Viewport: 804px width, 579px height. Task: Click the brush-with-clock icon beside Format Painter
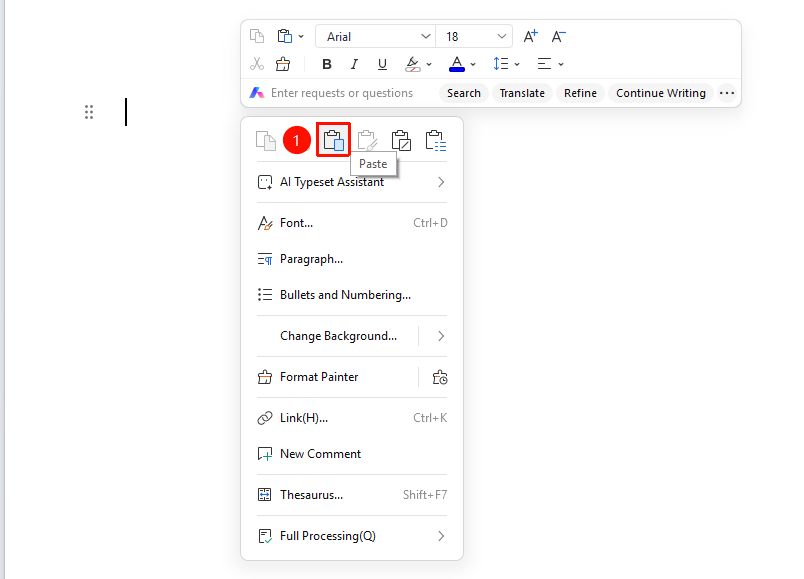(x=440, y=377)
